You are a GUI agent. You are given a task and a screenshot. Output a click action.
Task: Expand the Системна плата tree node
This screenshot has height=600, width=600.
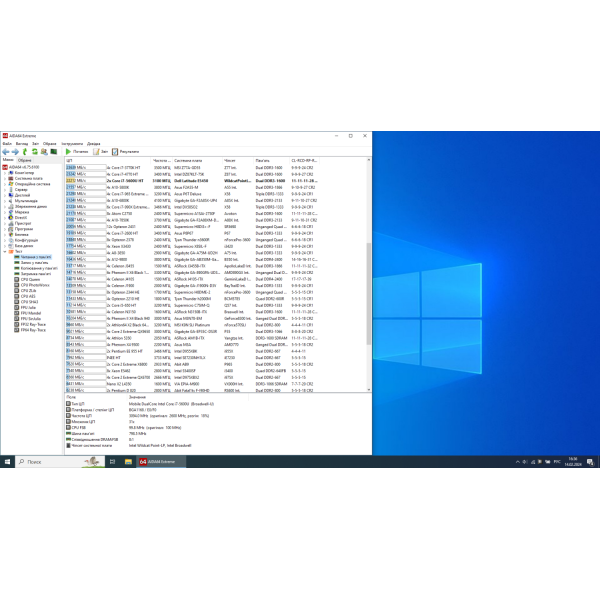(x=5, y=178)
